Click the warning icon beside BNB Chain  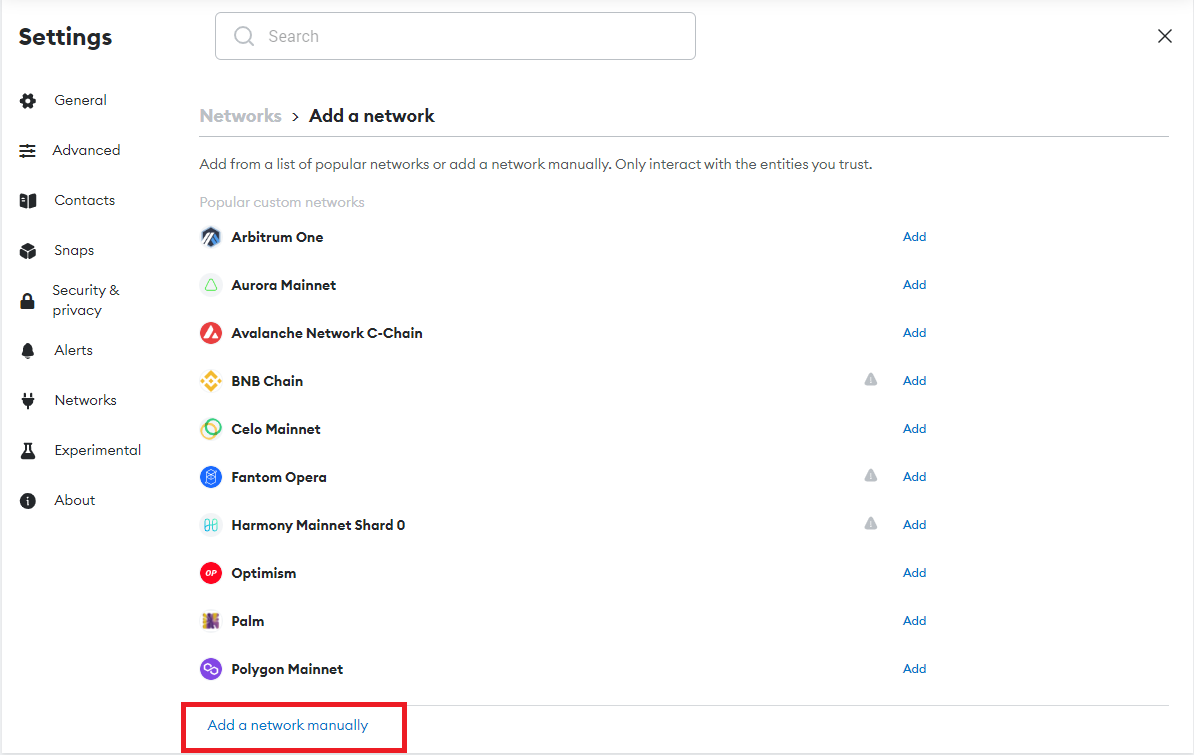[x=871, y=380]
